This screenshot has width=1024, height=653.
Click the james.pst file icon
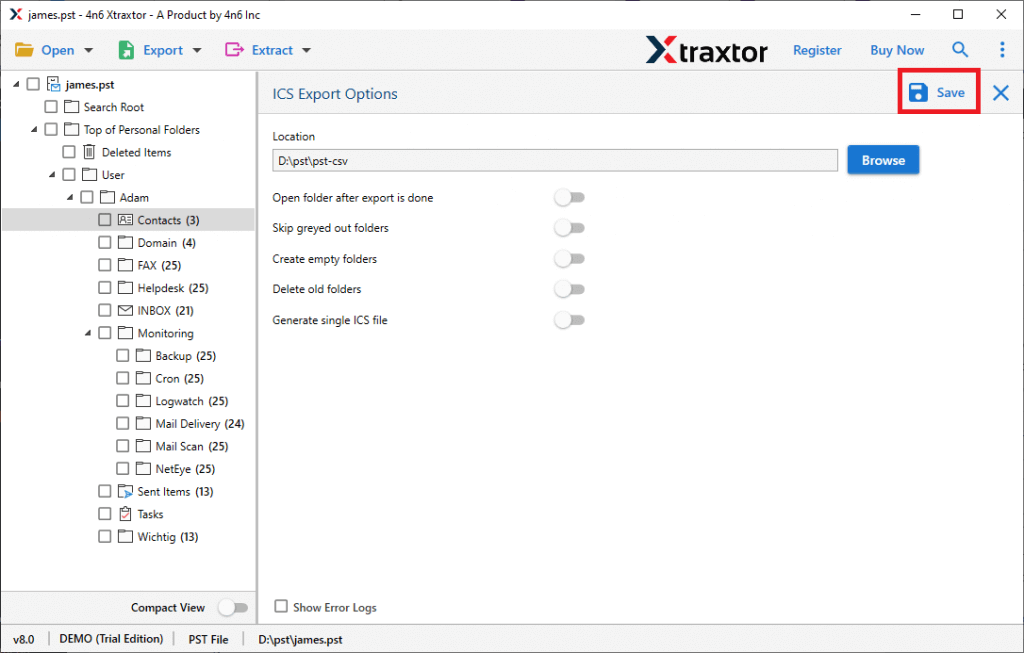[54, 84]
